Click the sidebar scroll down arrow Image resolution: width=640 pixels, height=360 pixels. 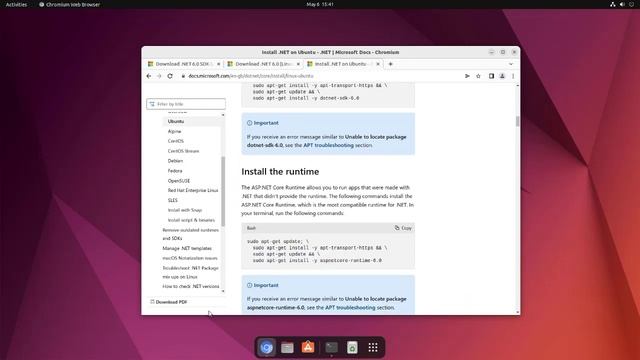[x=223, y=291]
